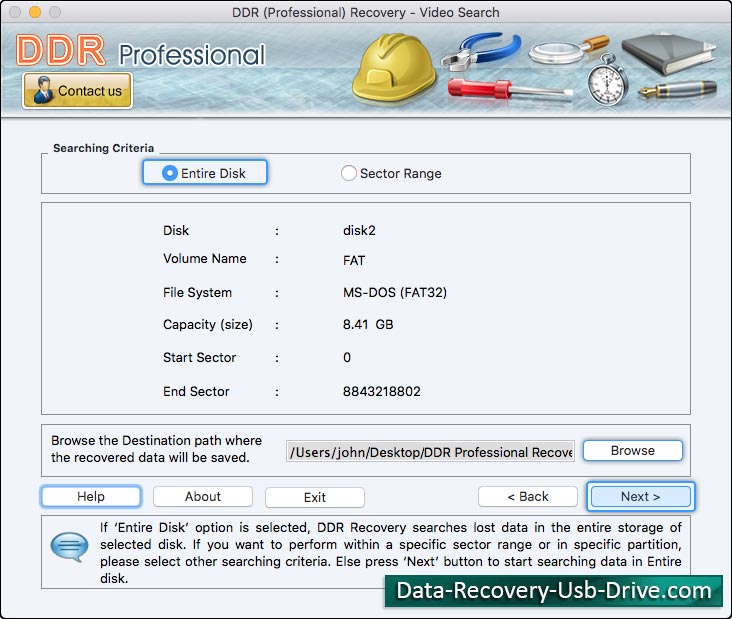Click the destination path field
Image resolution: width=732 pixels, height=619 pixels.
click(x=430, y=451)
